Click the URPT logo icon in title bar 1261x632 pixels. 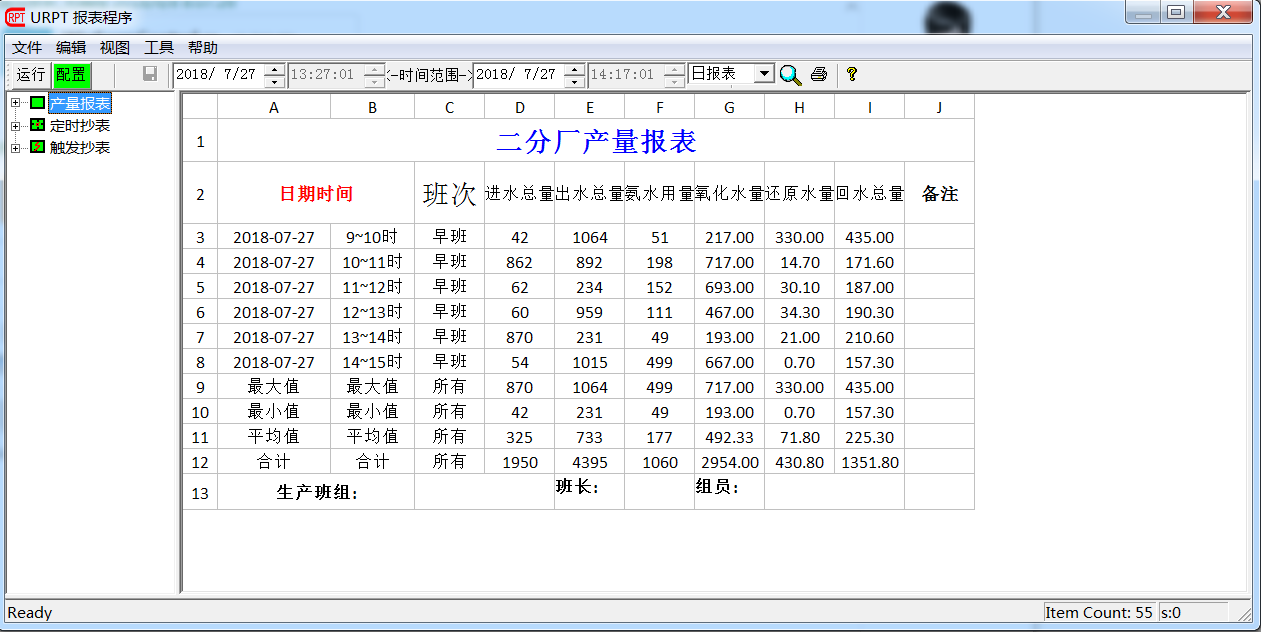click(16, 17)
